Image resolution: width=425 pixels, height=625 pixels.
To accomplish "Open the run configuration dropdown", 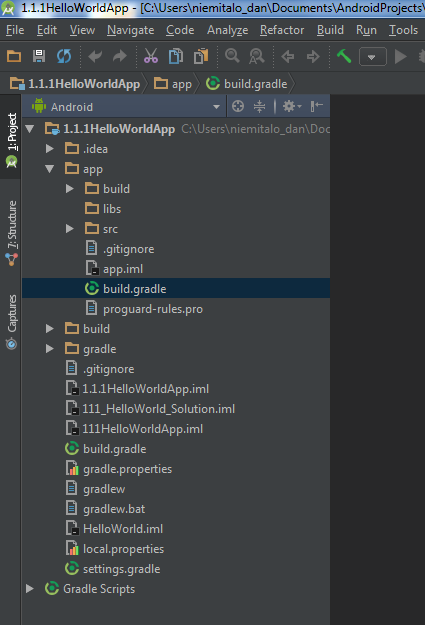I will click(x=372, y=57).
